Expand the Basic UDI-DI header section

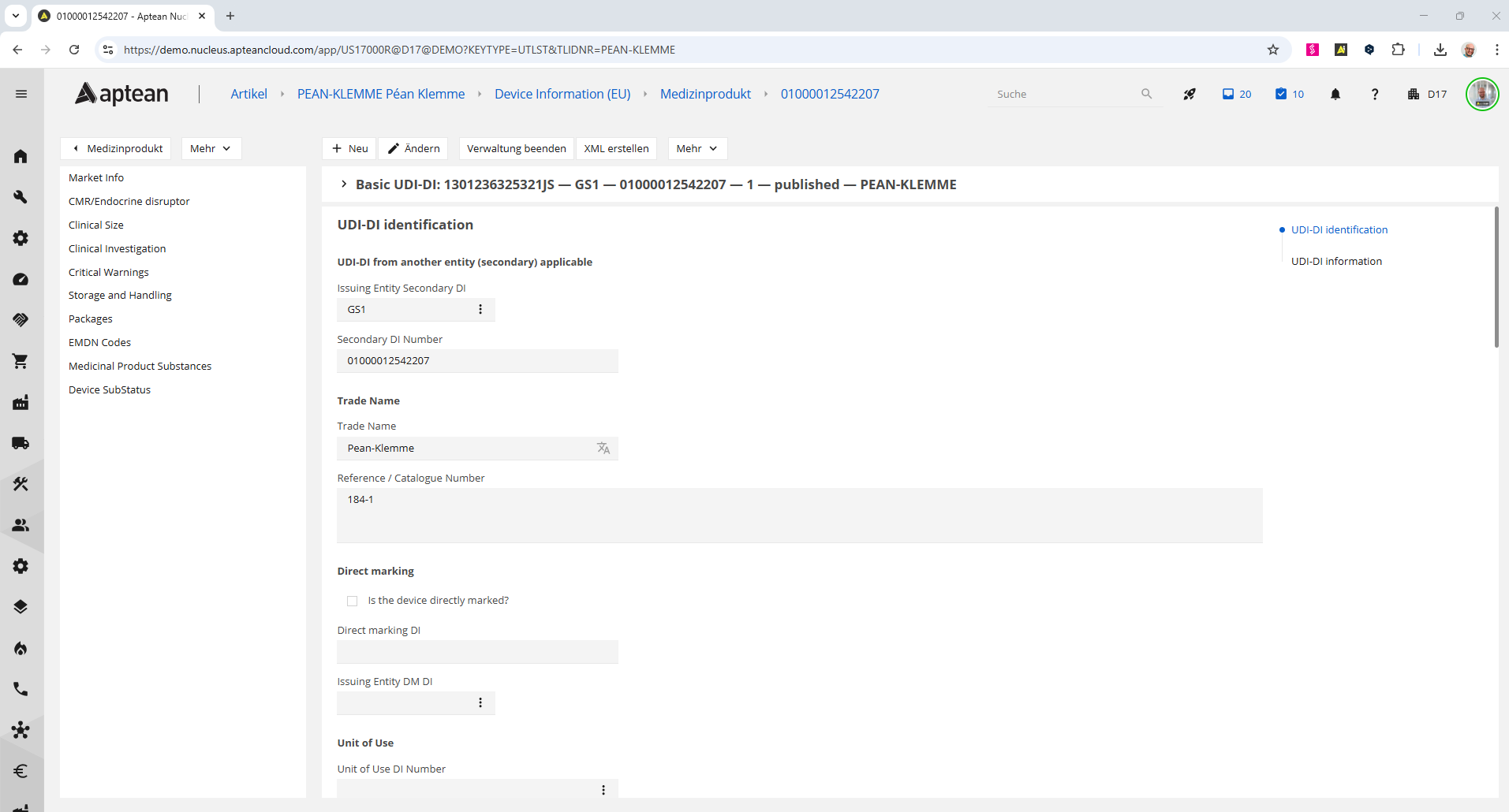pyautogui.click(x=344, y=184)
